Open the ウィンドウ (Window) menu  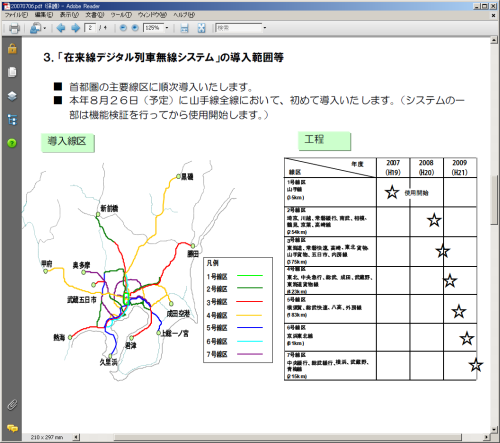[x=152, y=15]
